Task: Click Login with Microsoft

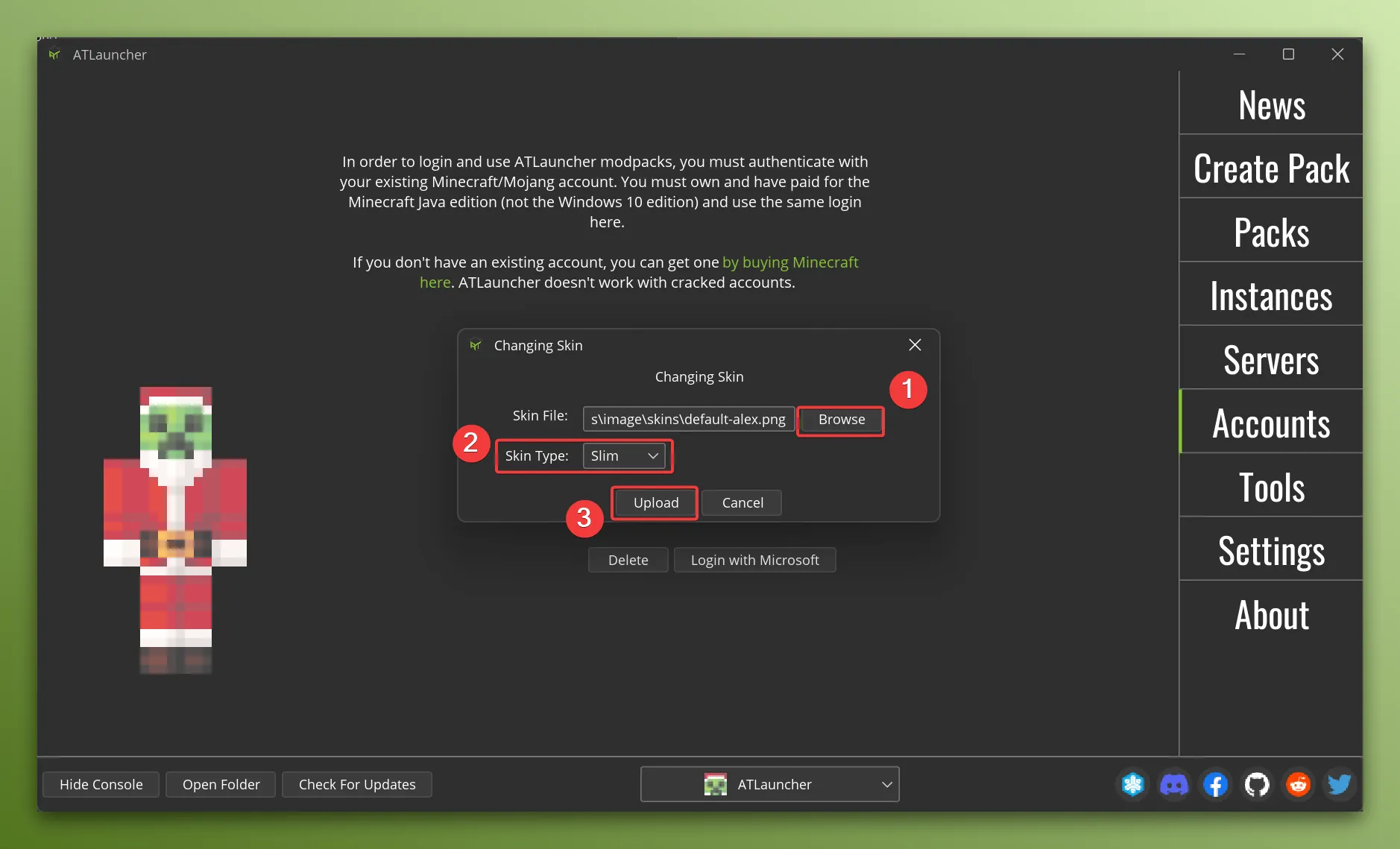Action: click(x=754, y=561)
